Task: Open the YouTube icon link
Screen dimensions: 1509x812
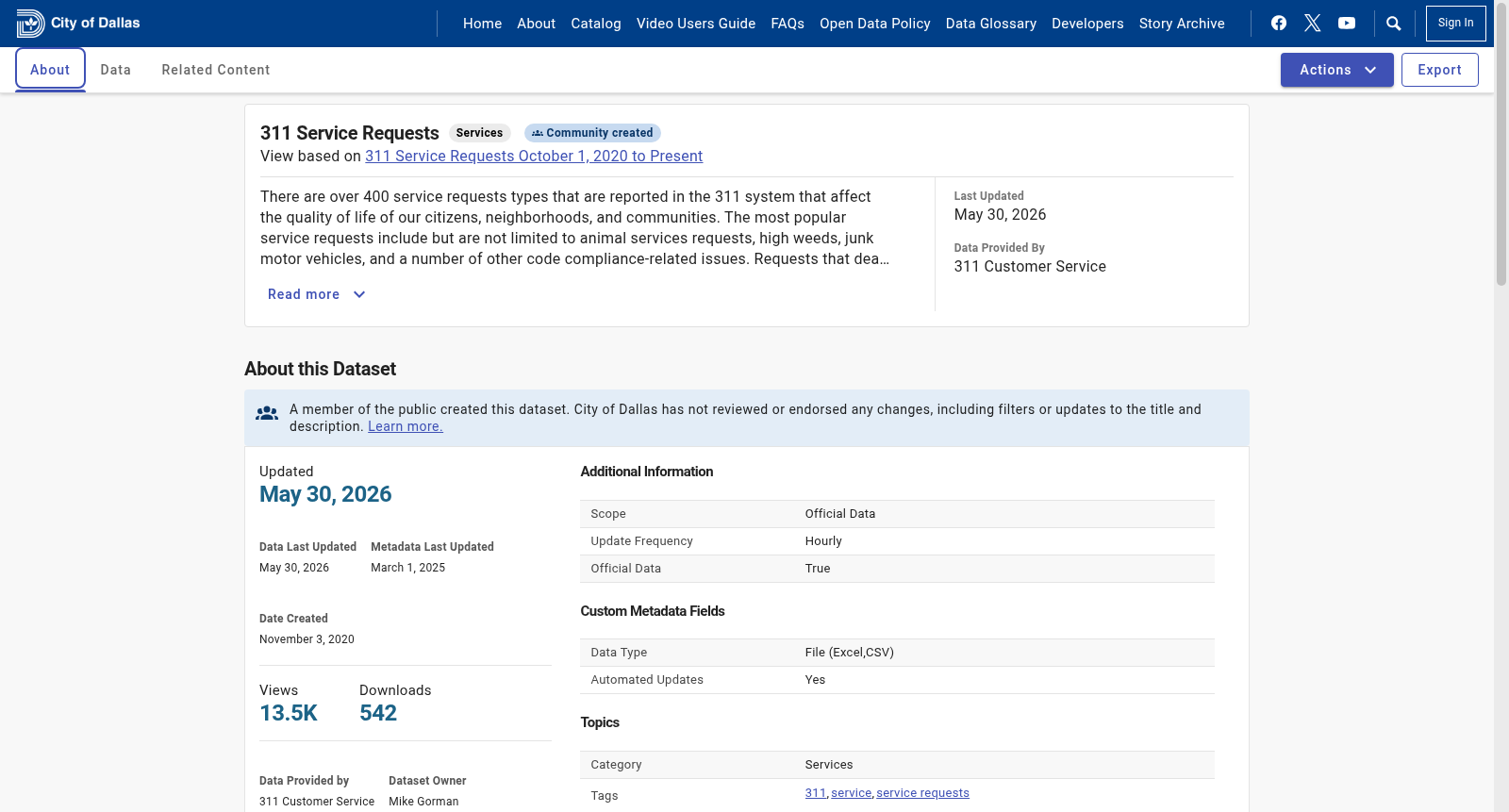Action: click(x=1347, y=24)
